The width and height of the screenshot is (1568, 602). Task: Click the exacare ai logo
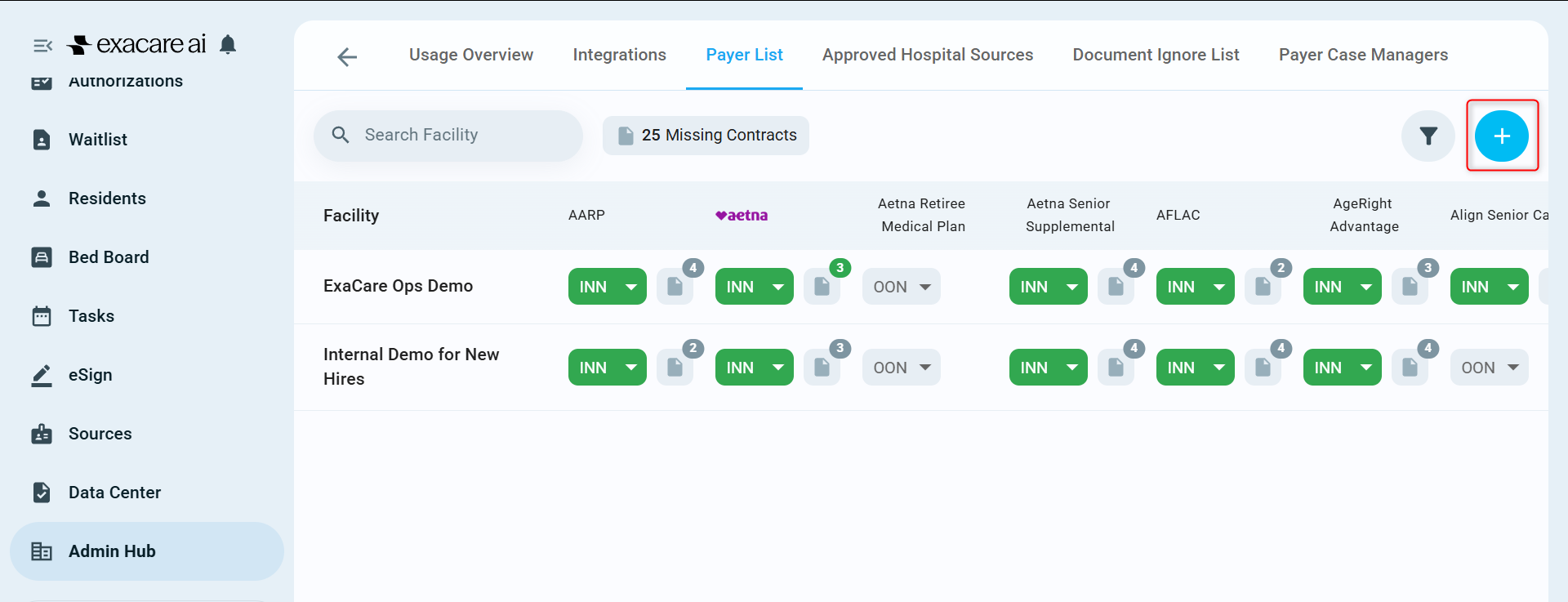tap(136, 44)
